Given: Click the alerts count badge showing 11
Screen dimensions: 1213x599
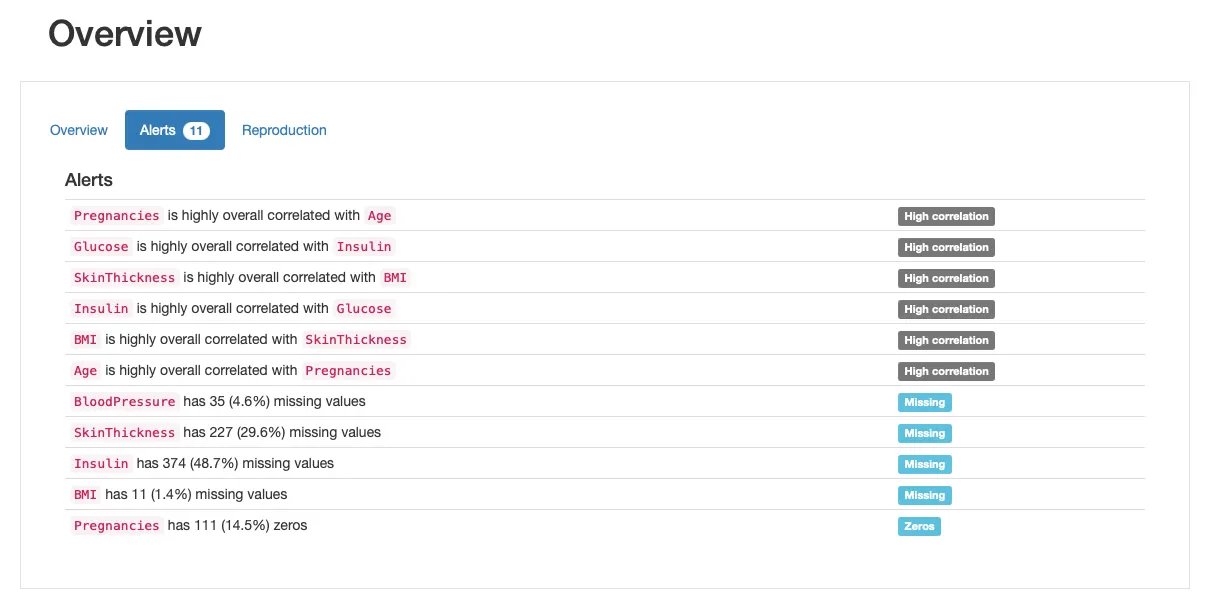Looking at the screenshot, I should [197, 131].
